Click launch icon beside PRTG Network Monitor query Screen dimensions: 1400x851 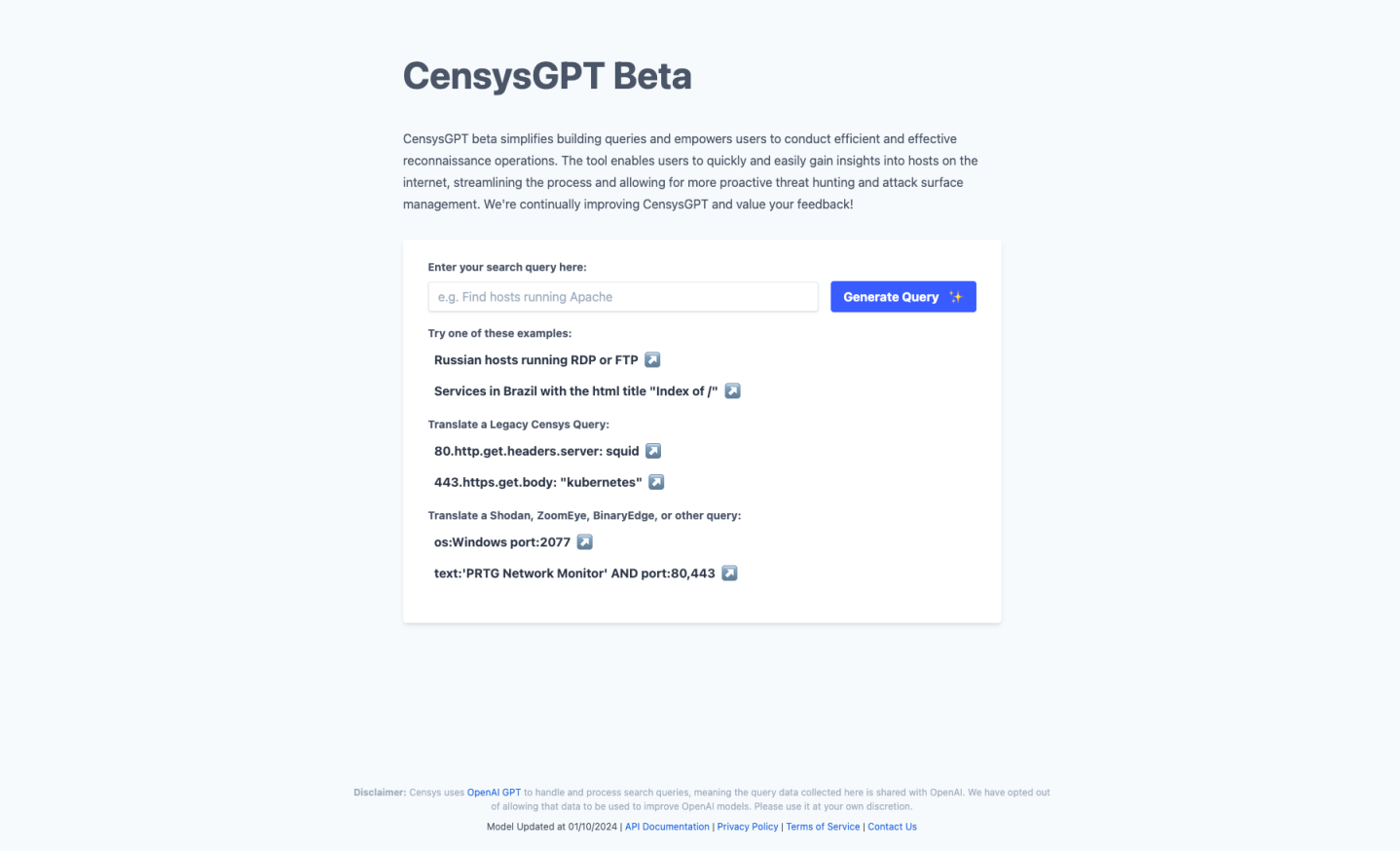point(729,573)
